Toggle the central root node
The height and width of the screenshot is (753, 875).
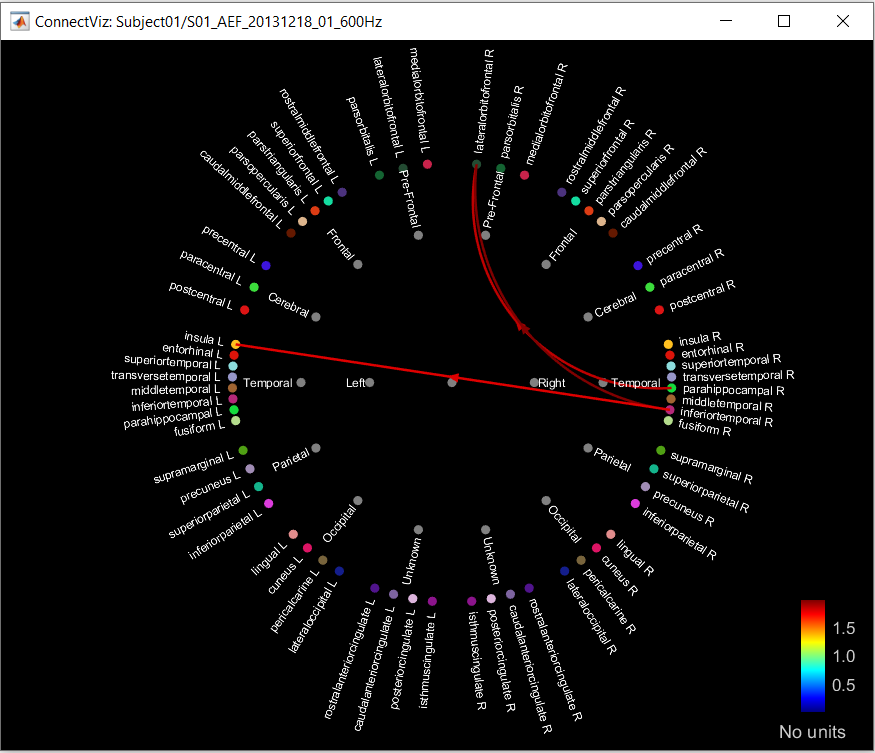[x=452, y=382]
